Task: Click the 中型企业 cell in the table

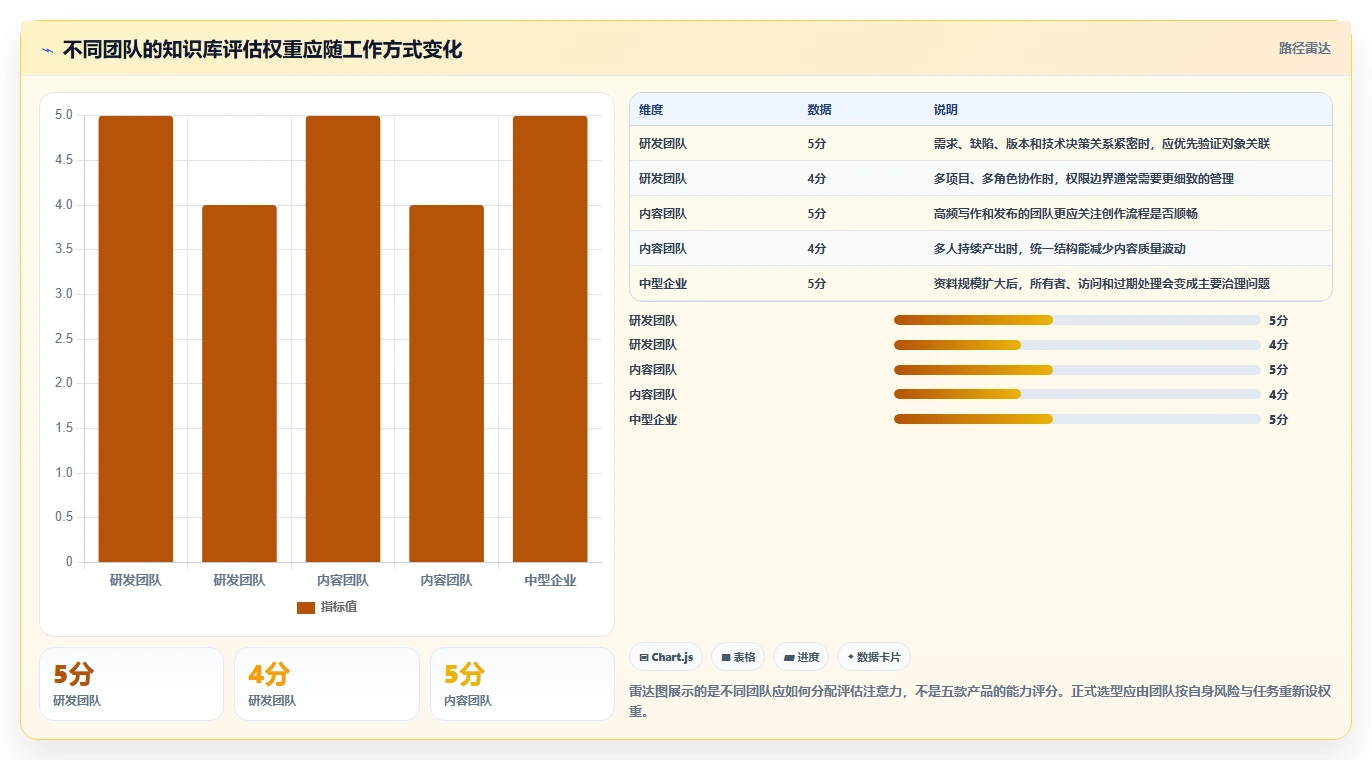Action: coord(663,284)
